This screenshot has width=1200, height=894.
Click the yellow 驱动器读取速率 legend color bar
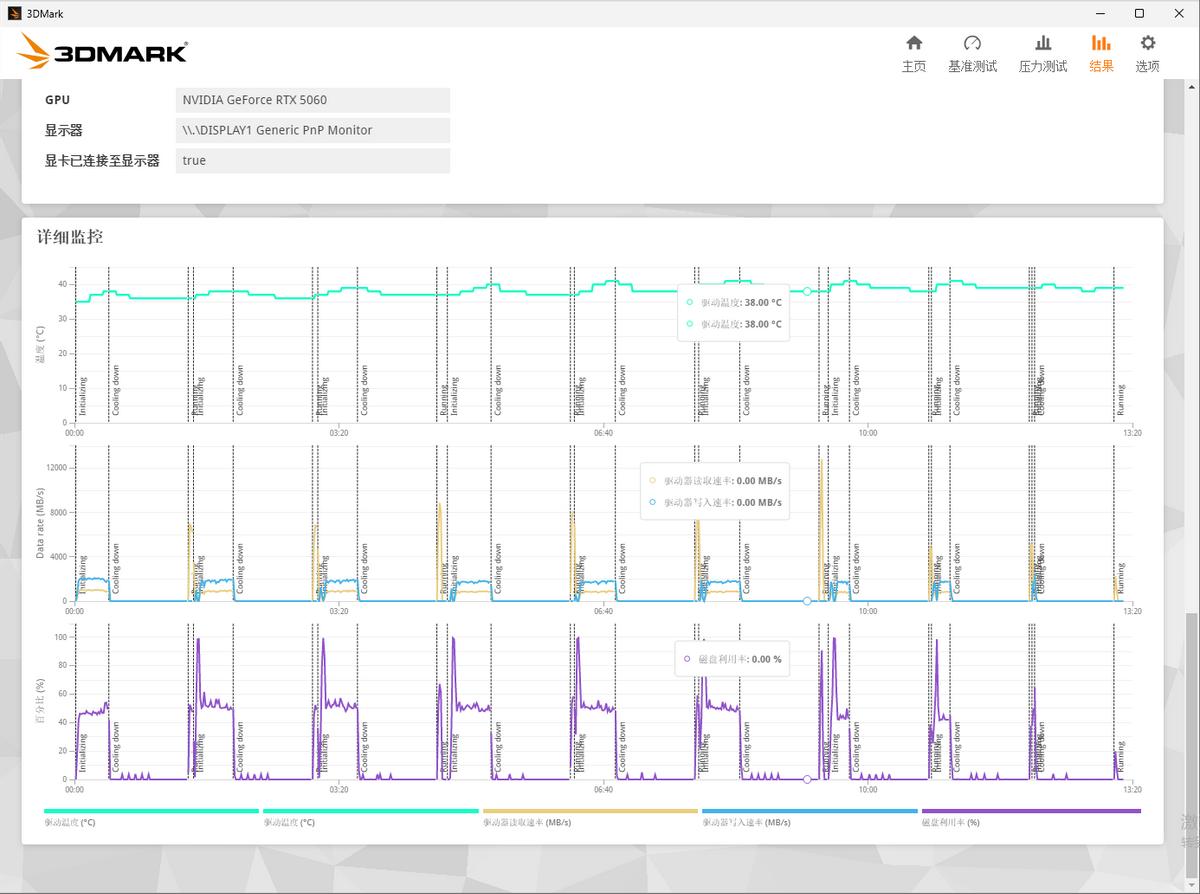coord(589,811)
